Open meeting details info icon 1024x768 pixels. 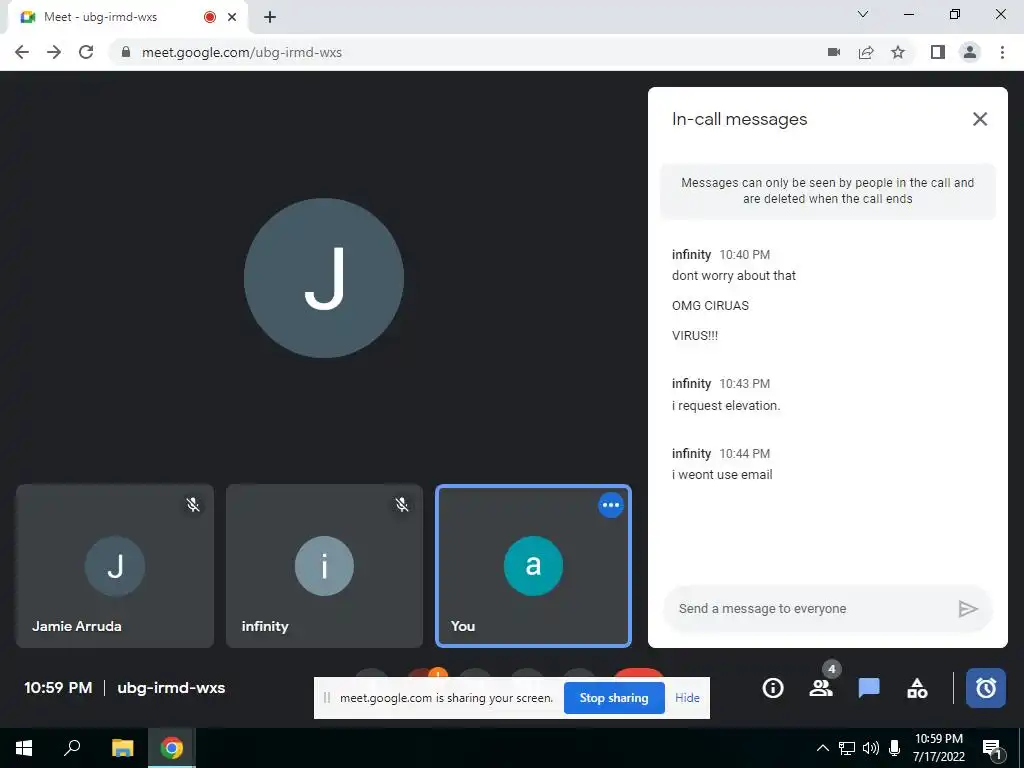click(773, 688)
